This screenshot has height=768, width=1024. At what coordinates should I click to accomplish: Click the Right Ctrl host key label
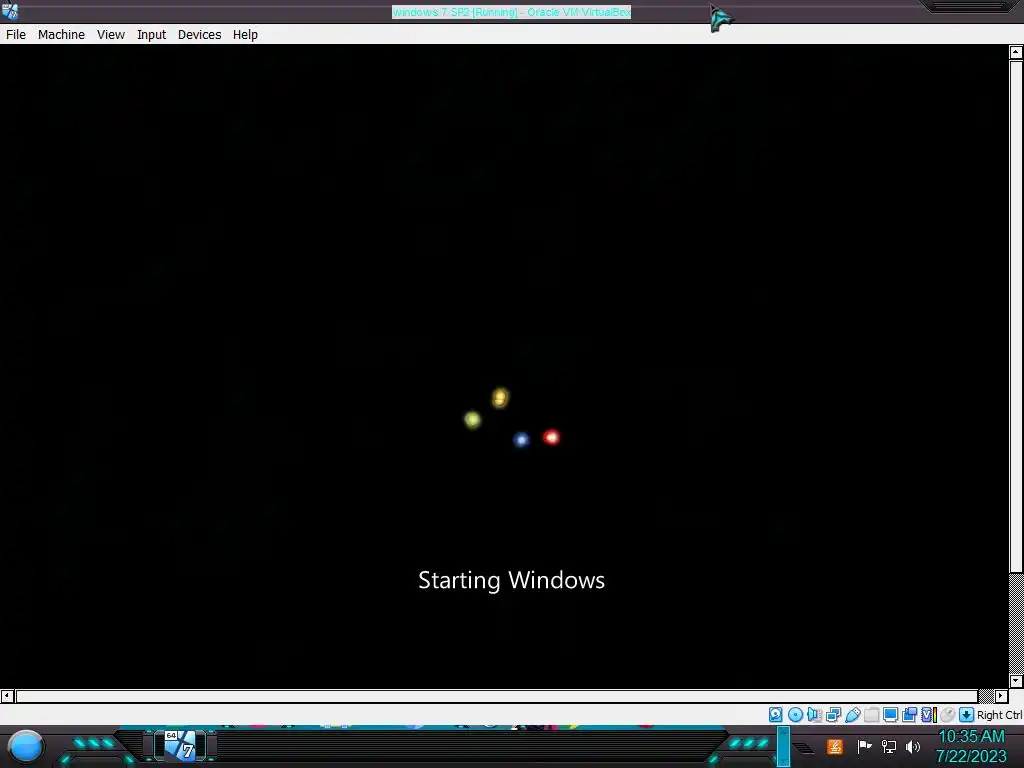[999, 715]
